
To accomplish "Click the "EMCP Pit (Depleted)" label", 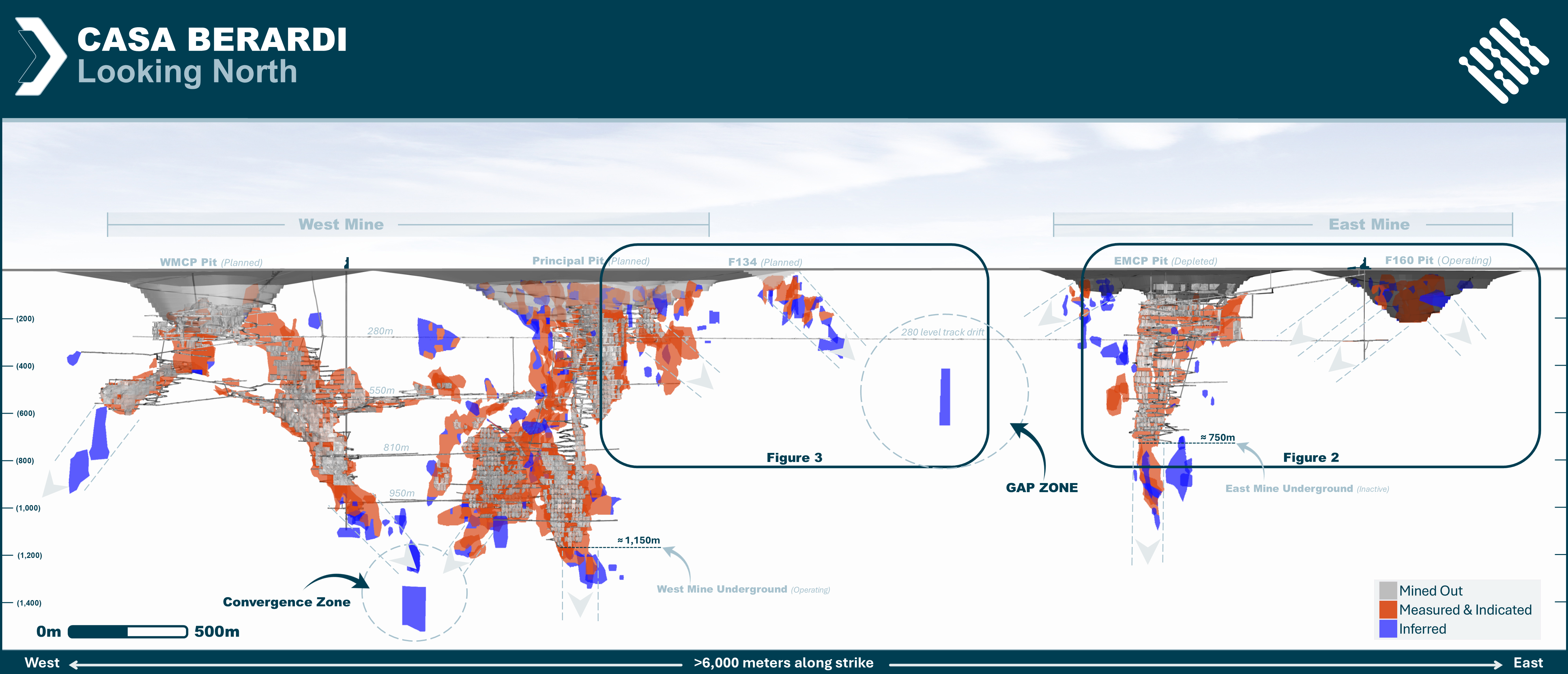I will click(1166, 261).
